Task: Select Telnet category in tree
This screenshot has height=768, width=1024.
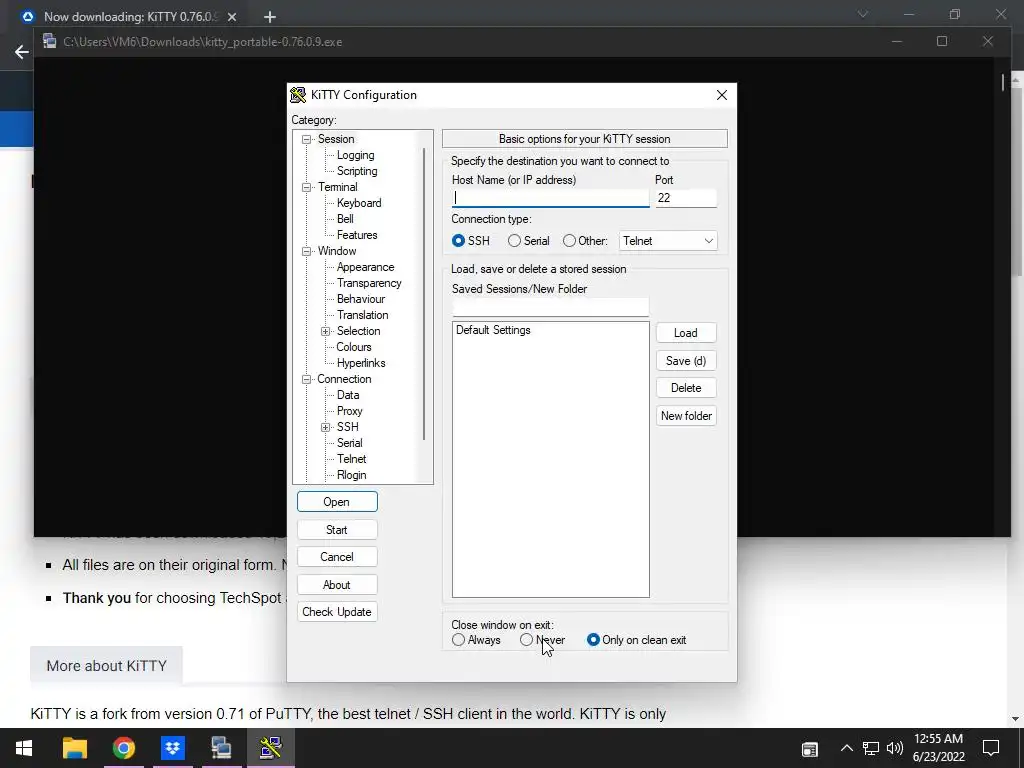Action: (x=351, y=459)
